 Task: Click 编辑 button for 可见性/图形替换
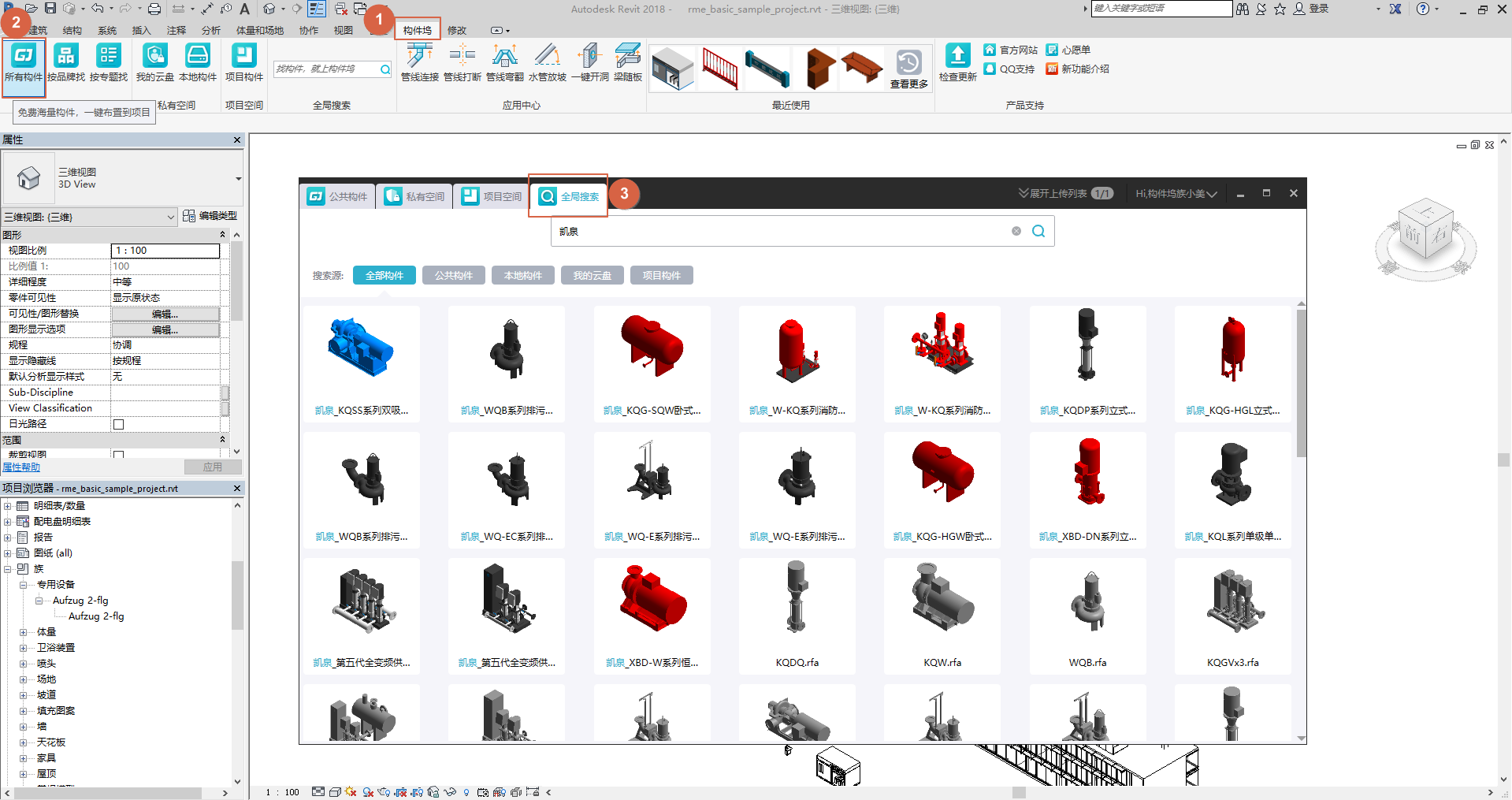point(165,314)
